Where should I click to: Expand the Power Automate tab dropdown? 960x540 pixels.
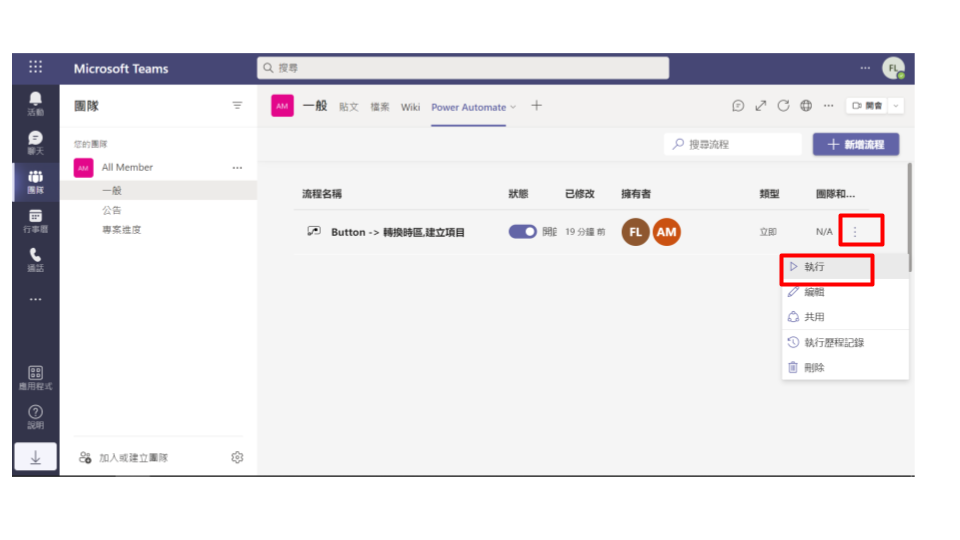pyautogui.click(x=513, y=107)
